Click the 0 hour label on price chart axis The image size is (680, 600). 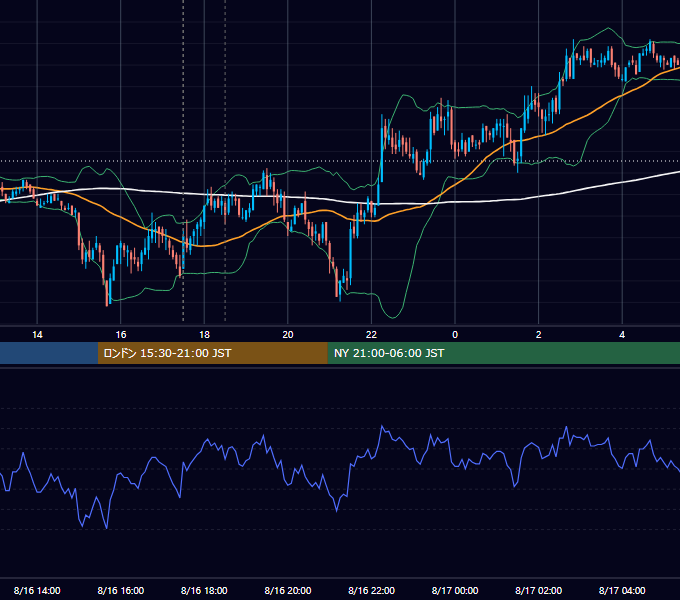(455, 335)
